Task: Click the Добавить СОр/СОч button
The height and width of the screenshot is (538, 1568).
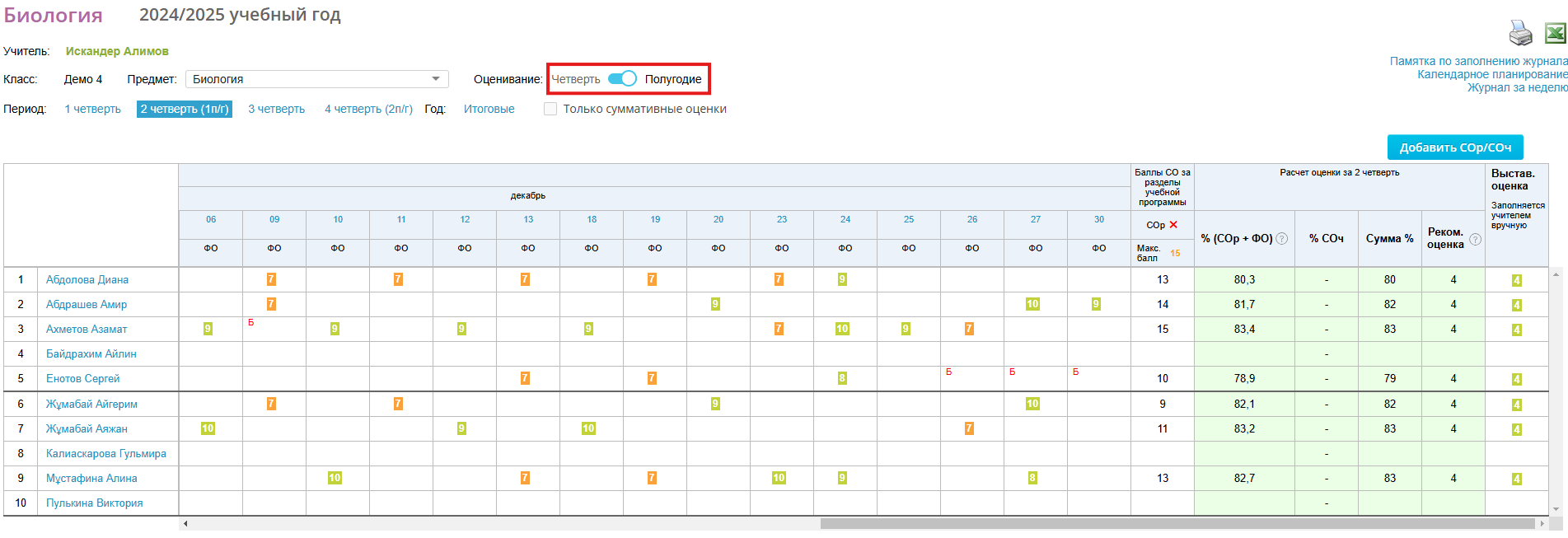Action: click(1454, 147)
